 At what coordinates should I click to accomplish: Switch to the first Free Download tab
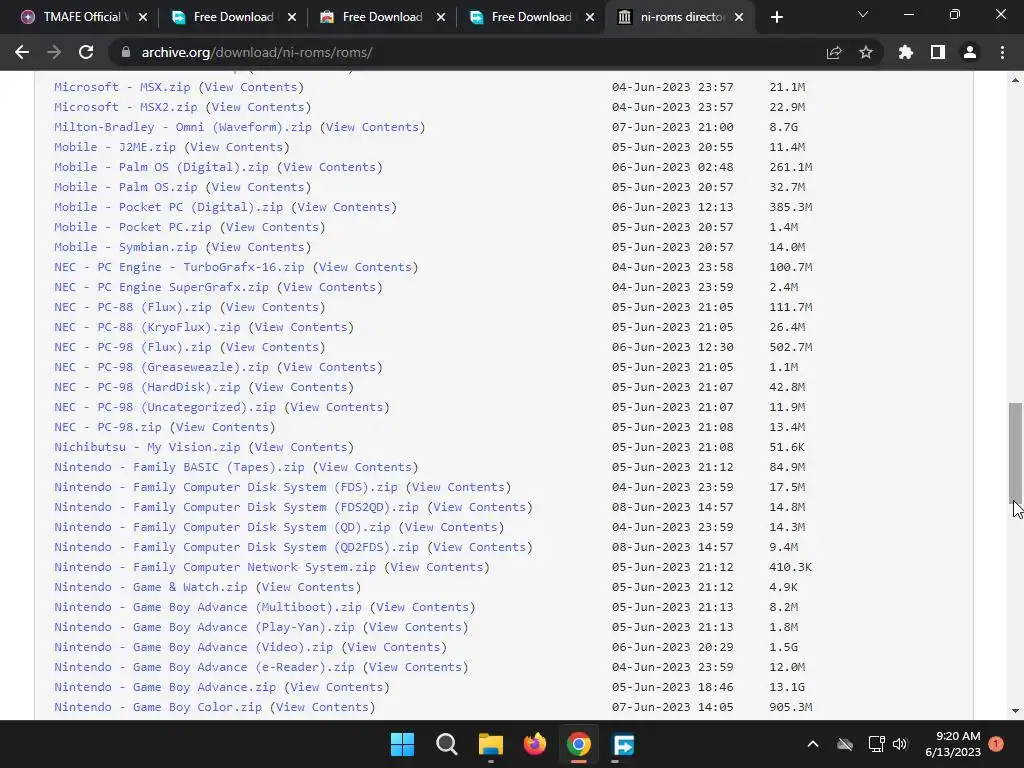click(233, 17)
